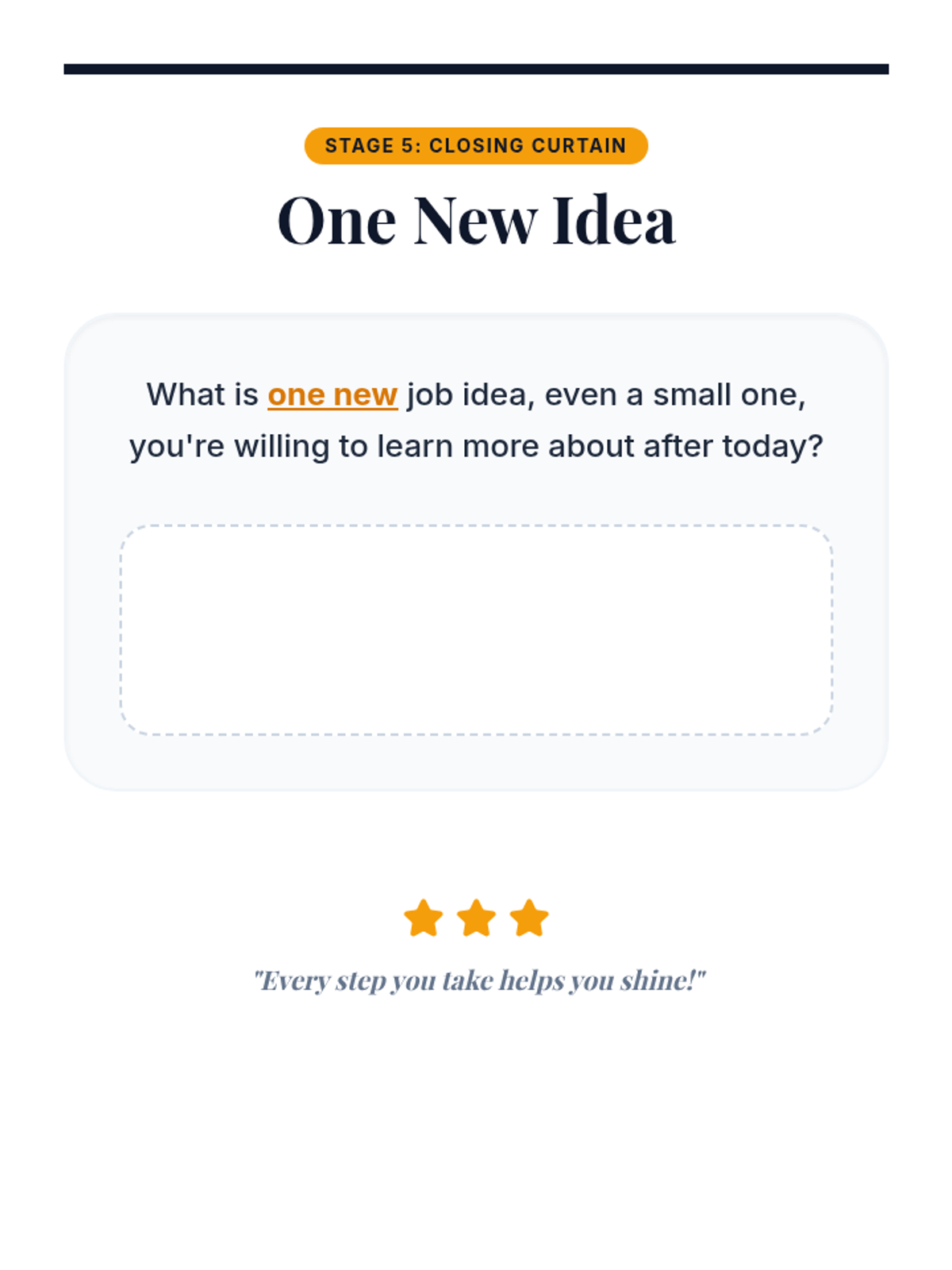Screen dimensions: 952x1270
Task: Click the right orange star icon
Action: [x=529, y=918]
